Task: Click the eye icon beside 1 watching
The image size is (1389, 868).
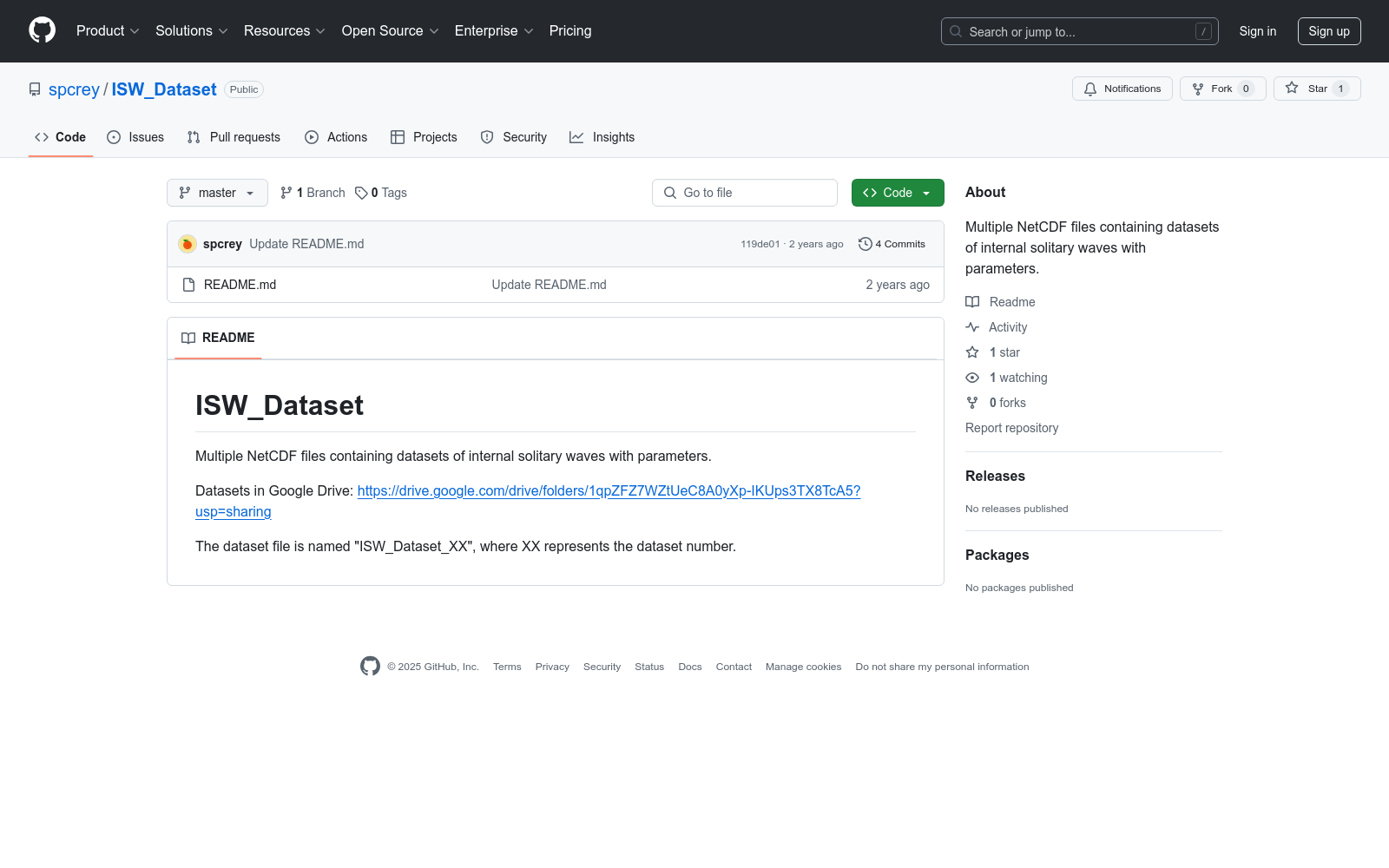Action: click(x=972, y=378)
